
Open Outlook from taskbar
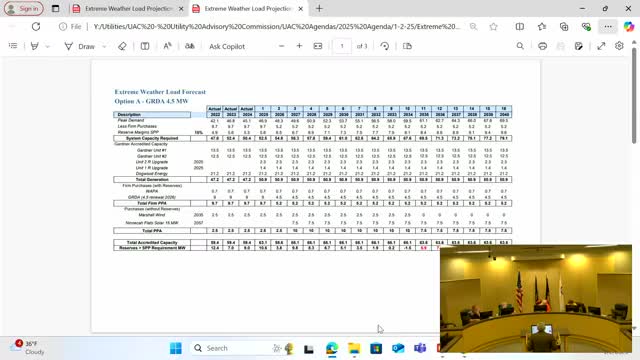pyautogui.click(x=398, y=348)
